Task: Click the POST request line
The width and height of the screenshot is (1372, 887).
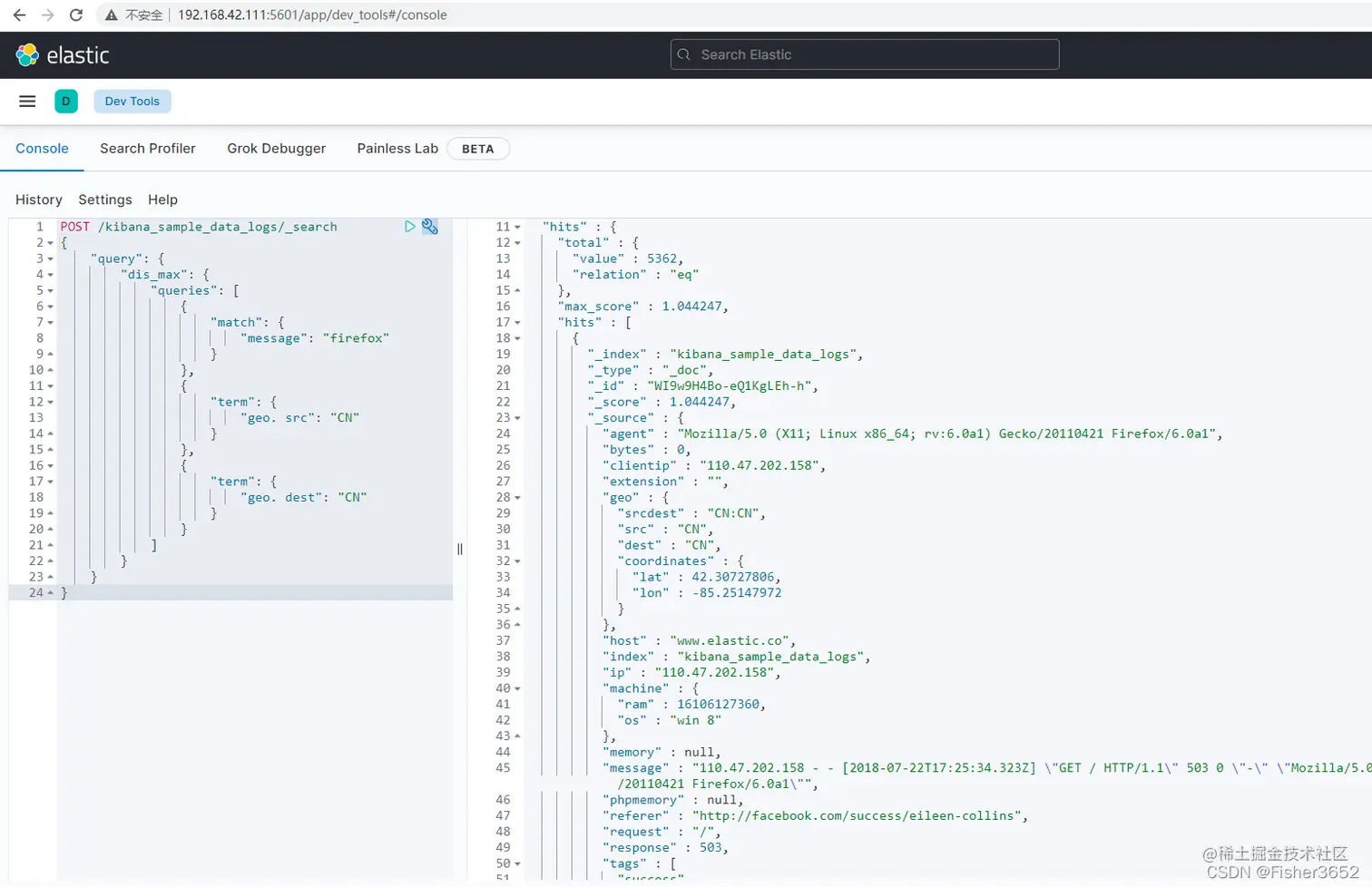Action: click(199, 227)
